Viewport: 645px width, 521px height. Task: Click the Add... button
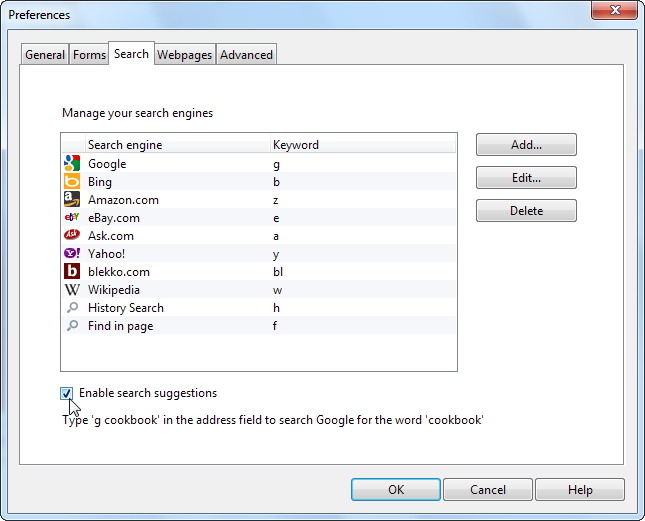pos(526,145)
